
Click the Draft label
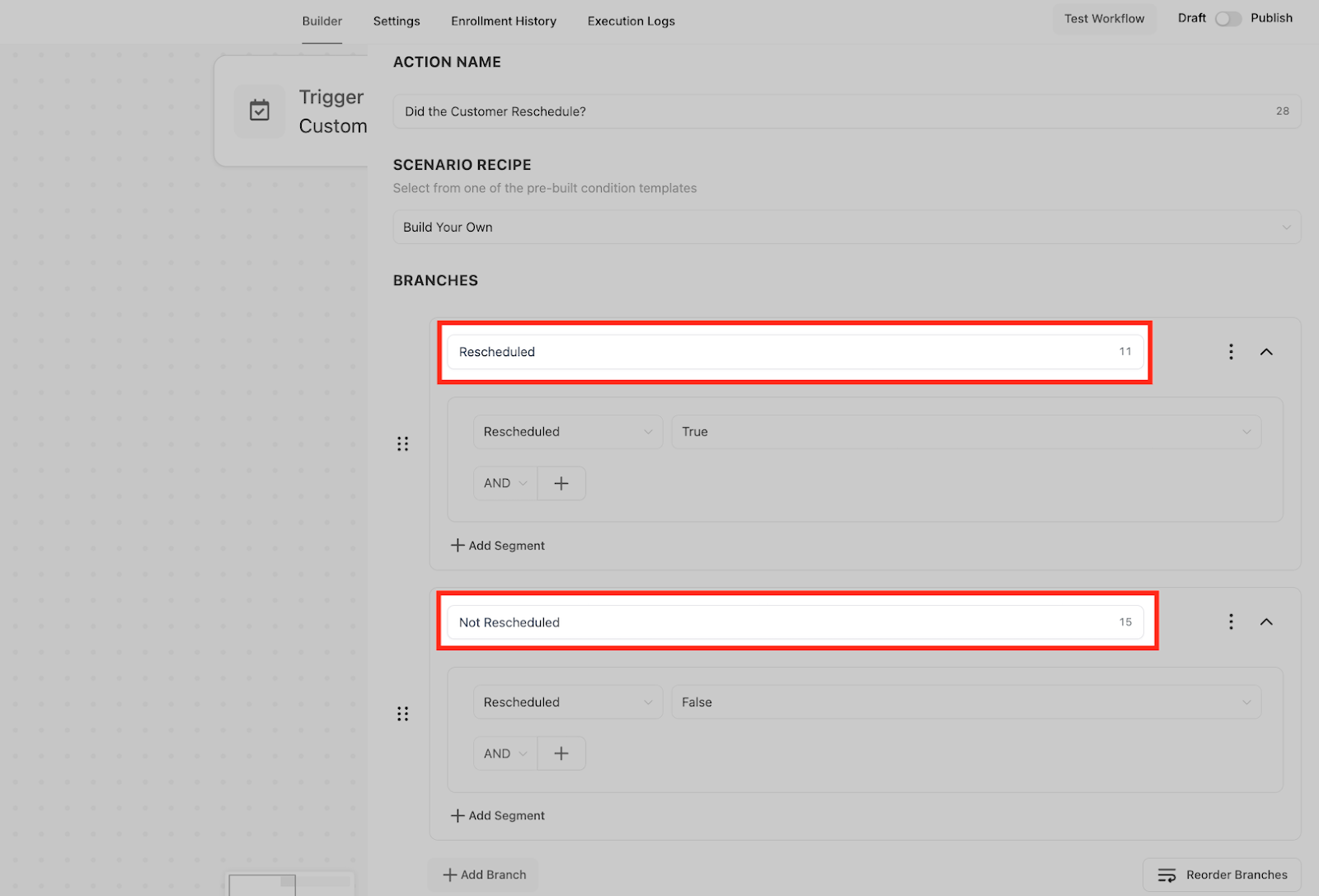(1191, 18)
